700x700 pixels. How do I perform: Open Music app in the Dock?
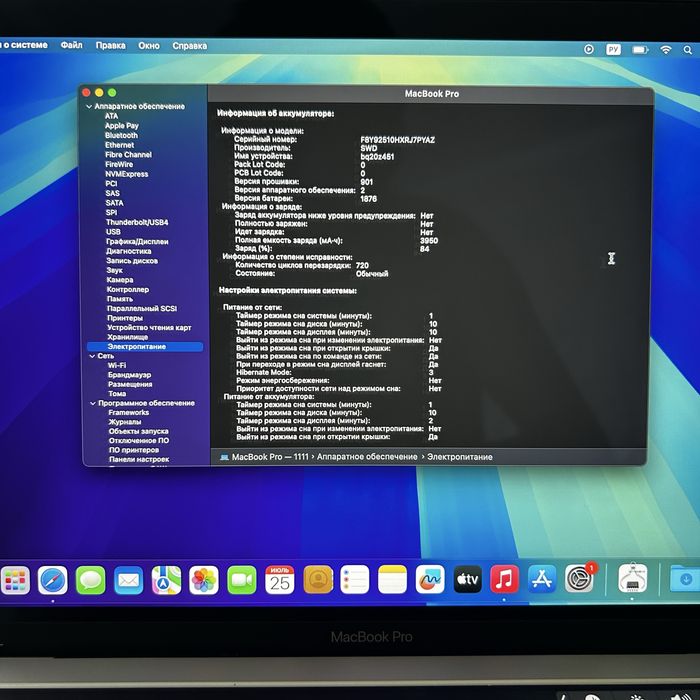(504, 579)
